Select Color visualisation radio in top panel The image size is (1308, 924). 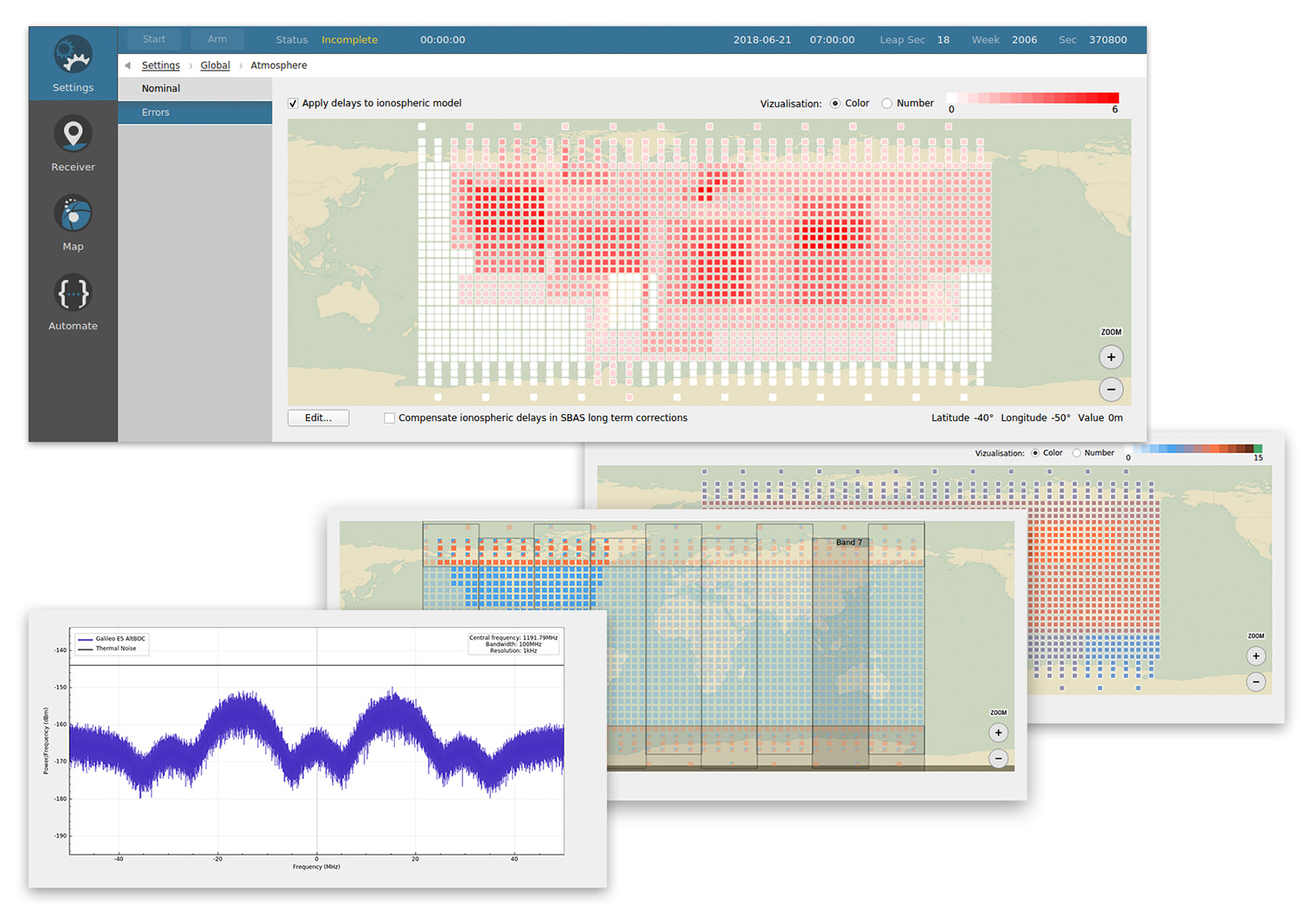(835, 104)
